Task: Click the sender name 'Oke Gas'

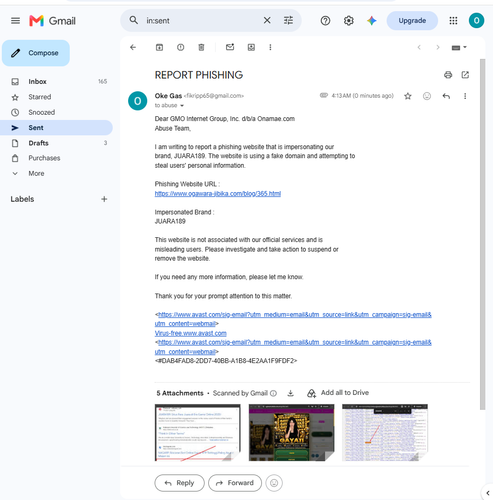Action: point(168,96)
